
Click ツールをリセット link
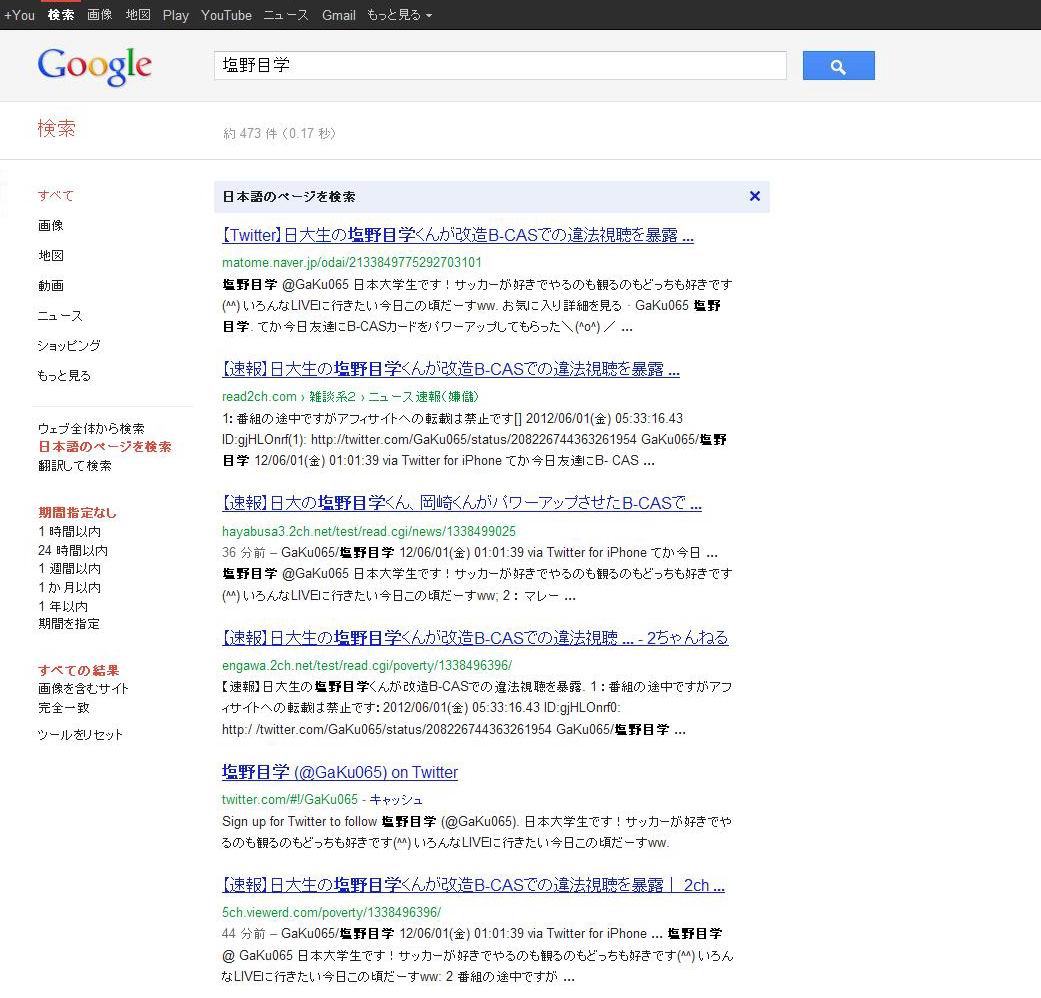click(80, 734)
